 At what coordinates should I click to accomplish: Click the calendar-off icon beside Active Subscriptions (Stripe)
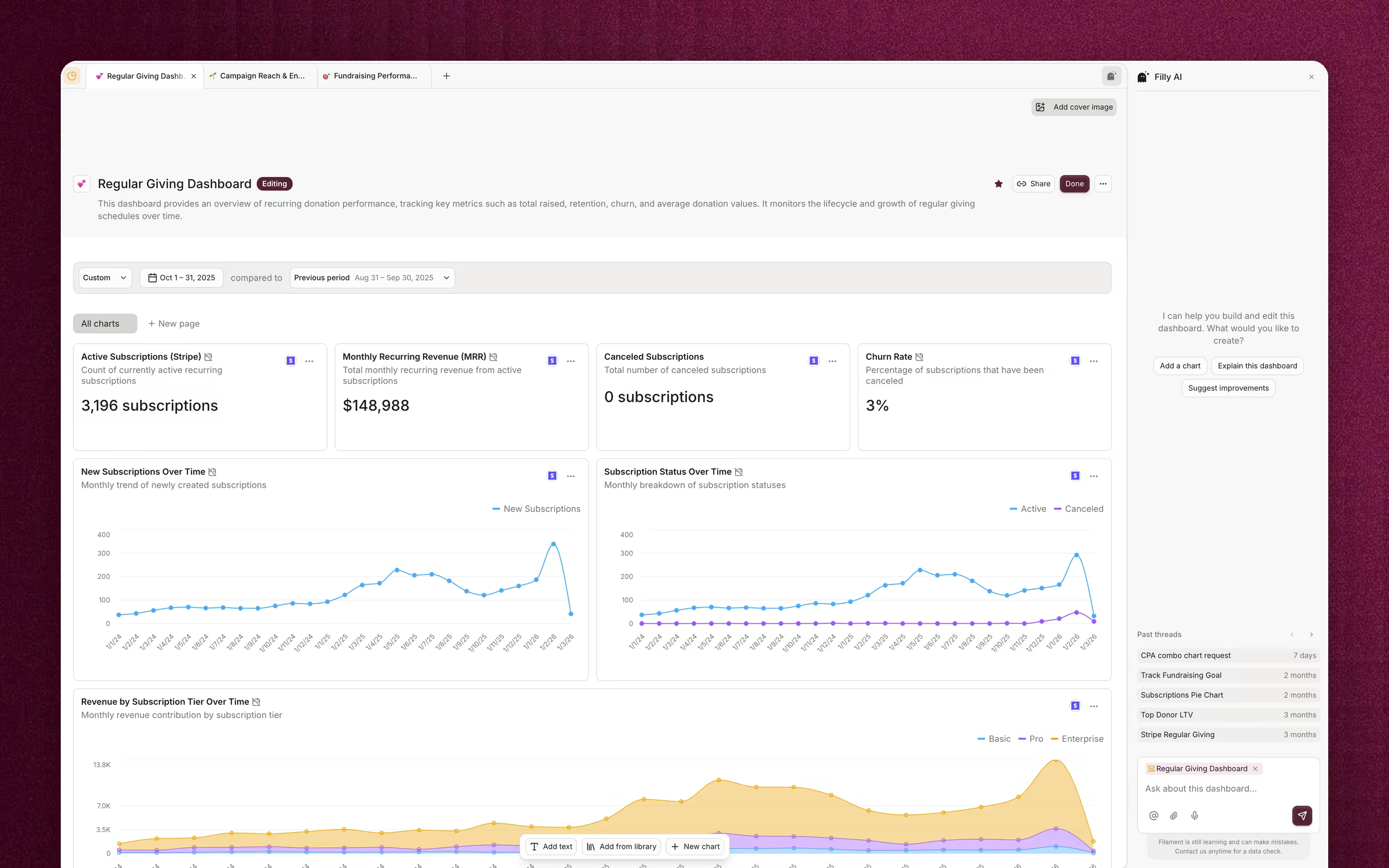pos(208,357)
